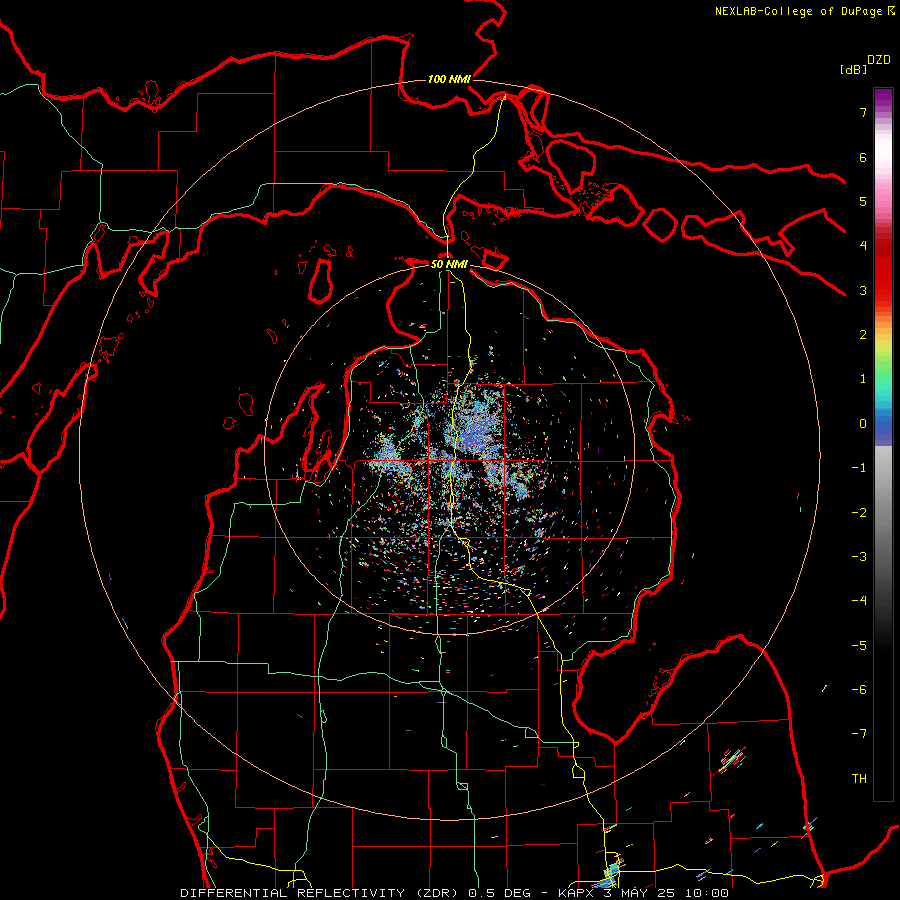
Task: Click the 100 NMI range ring label
Action: [449, 79]
